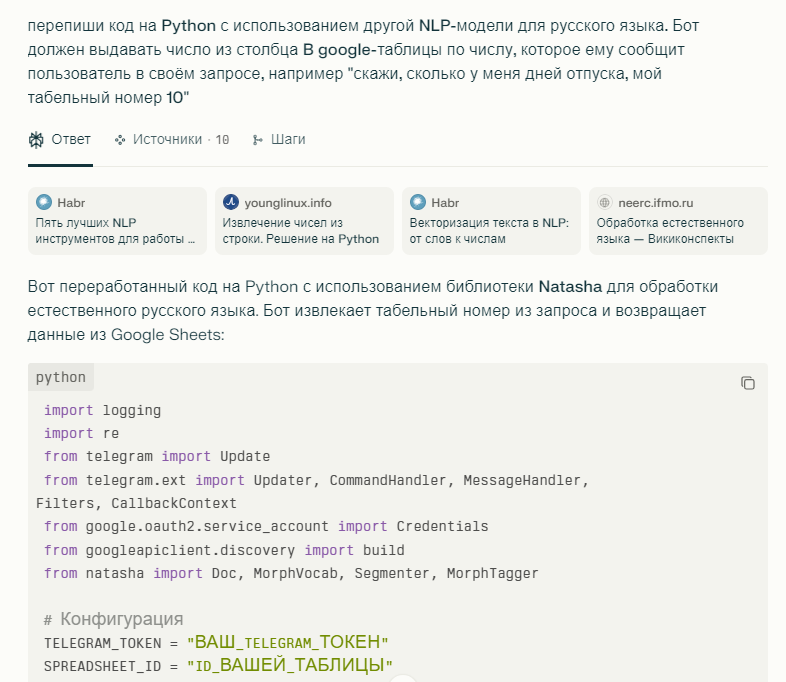Image resolution: width=786 pixels, height=682 pixels.
Task: Click the sources icon beside Источники
Action: (120, 140)
